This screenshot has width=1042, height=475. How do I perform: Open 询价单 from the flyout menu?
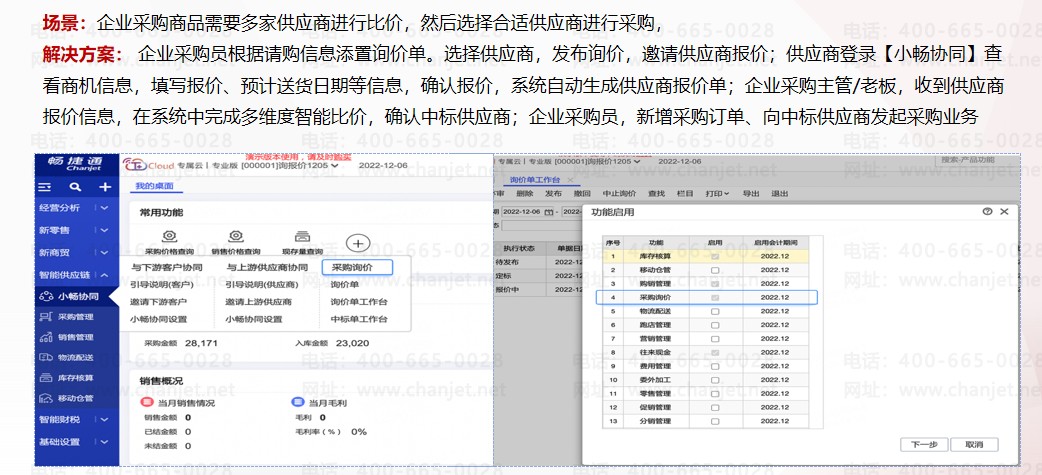tap(345, 285)
